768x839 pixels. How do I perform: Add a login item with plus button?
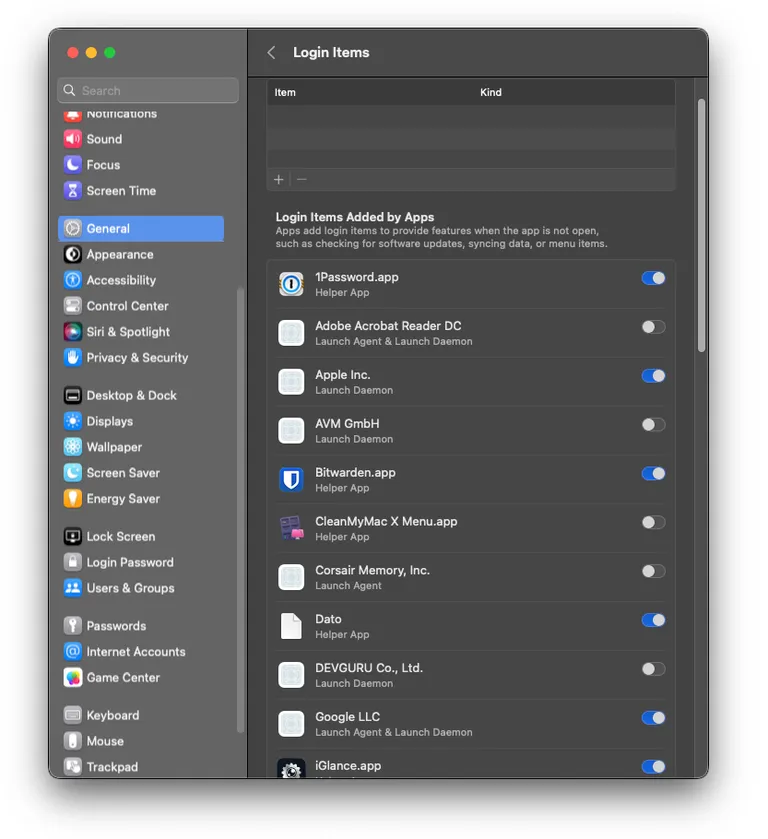click(279, 179)
